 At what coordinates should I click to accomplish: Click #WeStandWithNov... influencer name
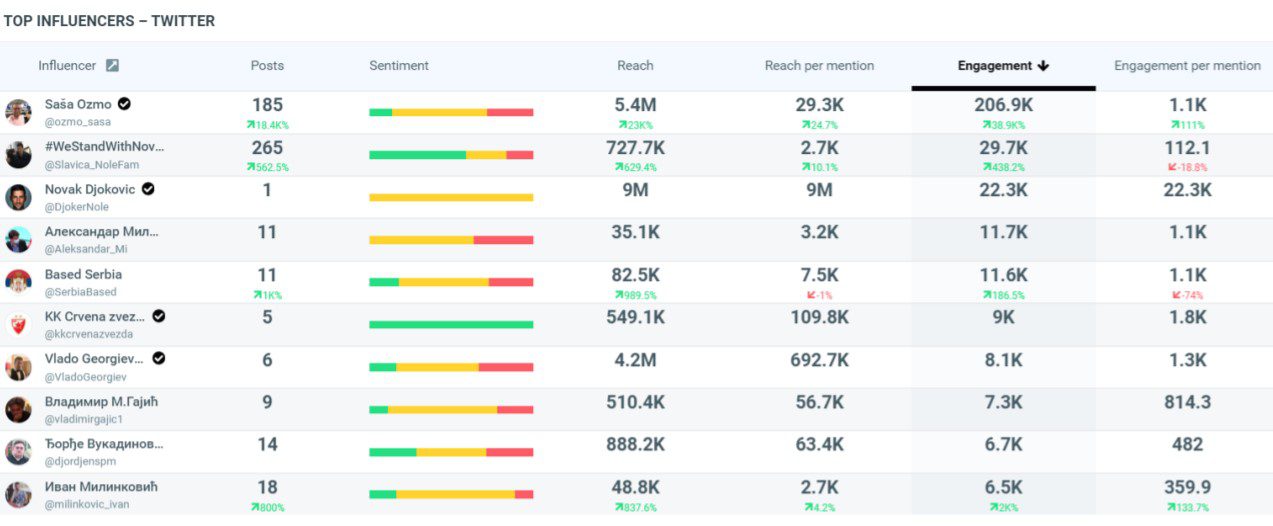coord(105,147)
